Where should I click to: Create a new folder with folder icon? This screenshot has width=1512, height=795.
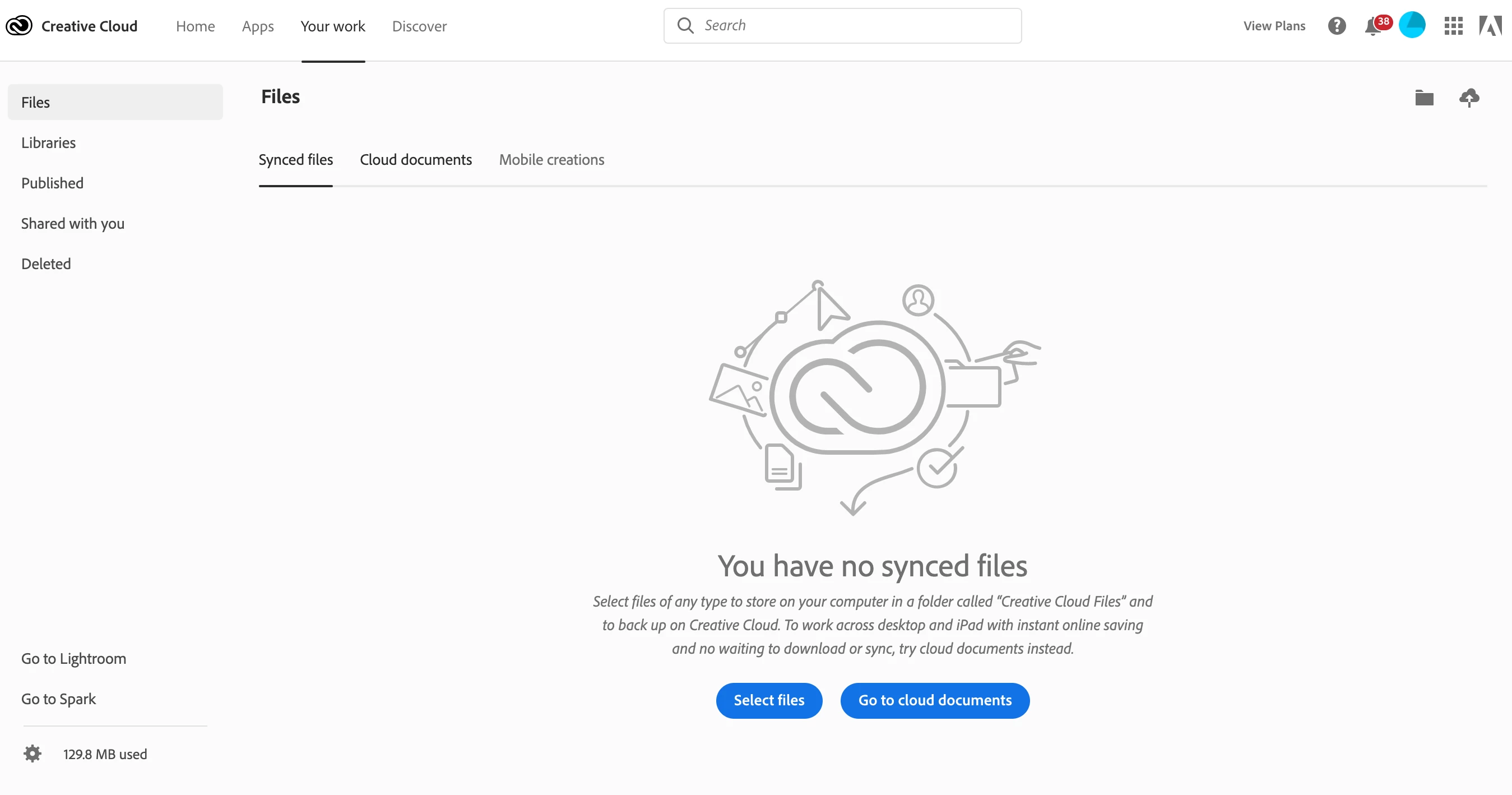(1424, 98)
